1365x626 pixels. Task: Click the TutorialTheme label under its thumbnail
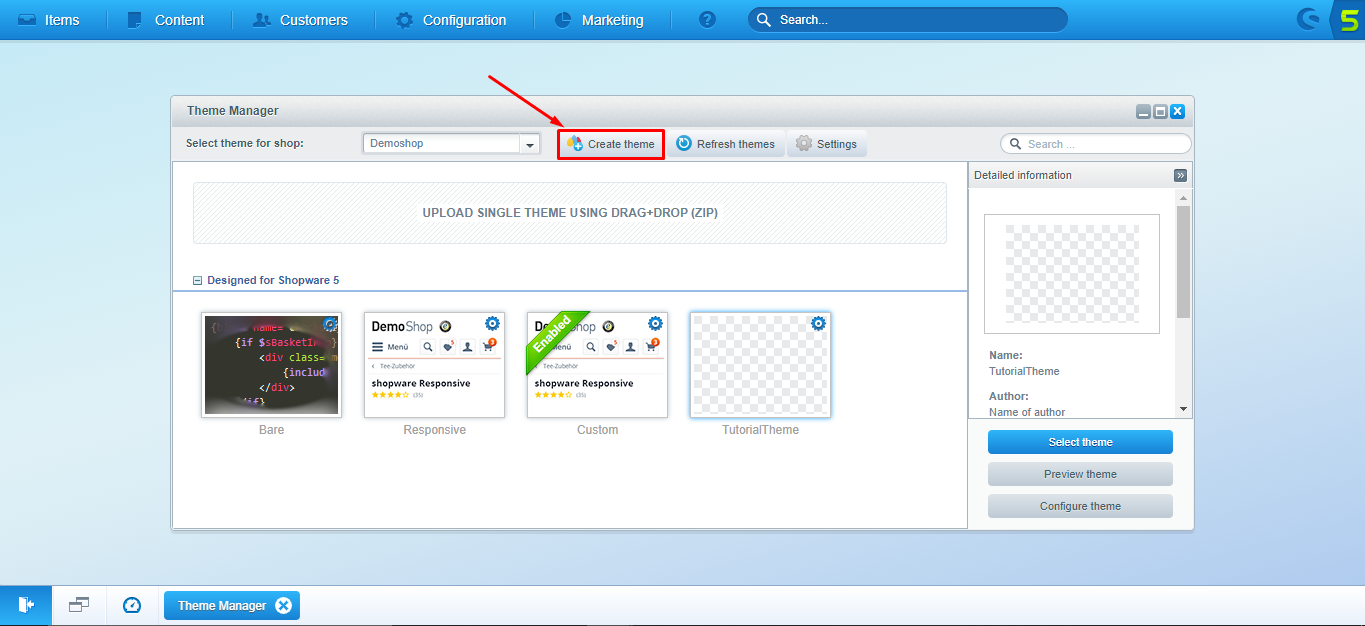tap(760, 430)
